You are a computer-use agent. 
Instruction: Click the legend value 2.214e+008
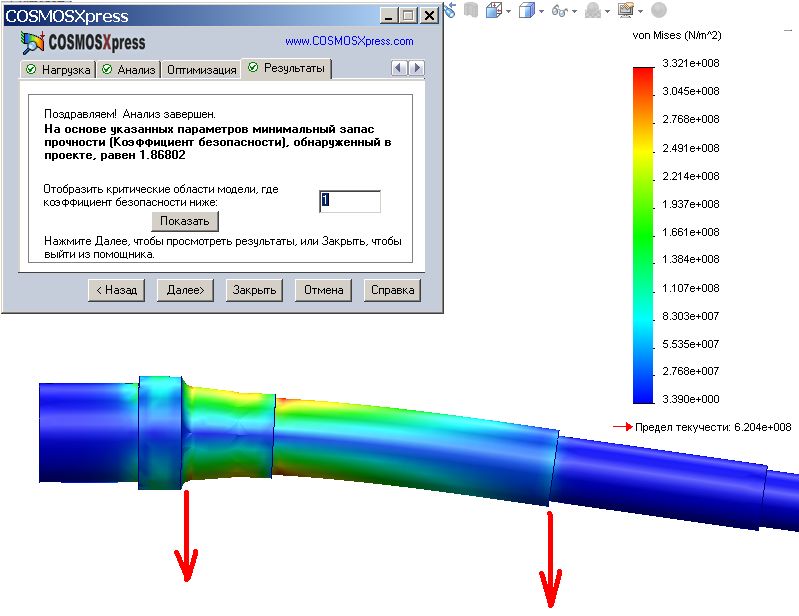[x=690, y=176]
